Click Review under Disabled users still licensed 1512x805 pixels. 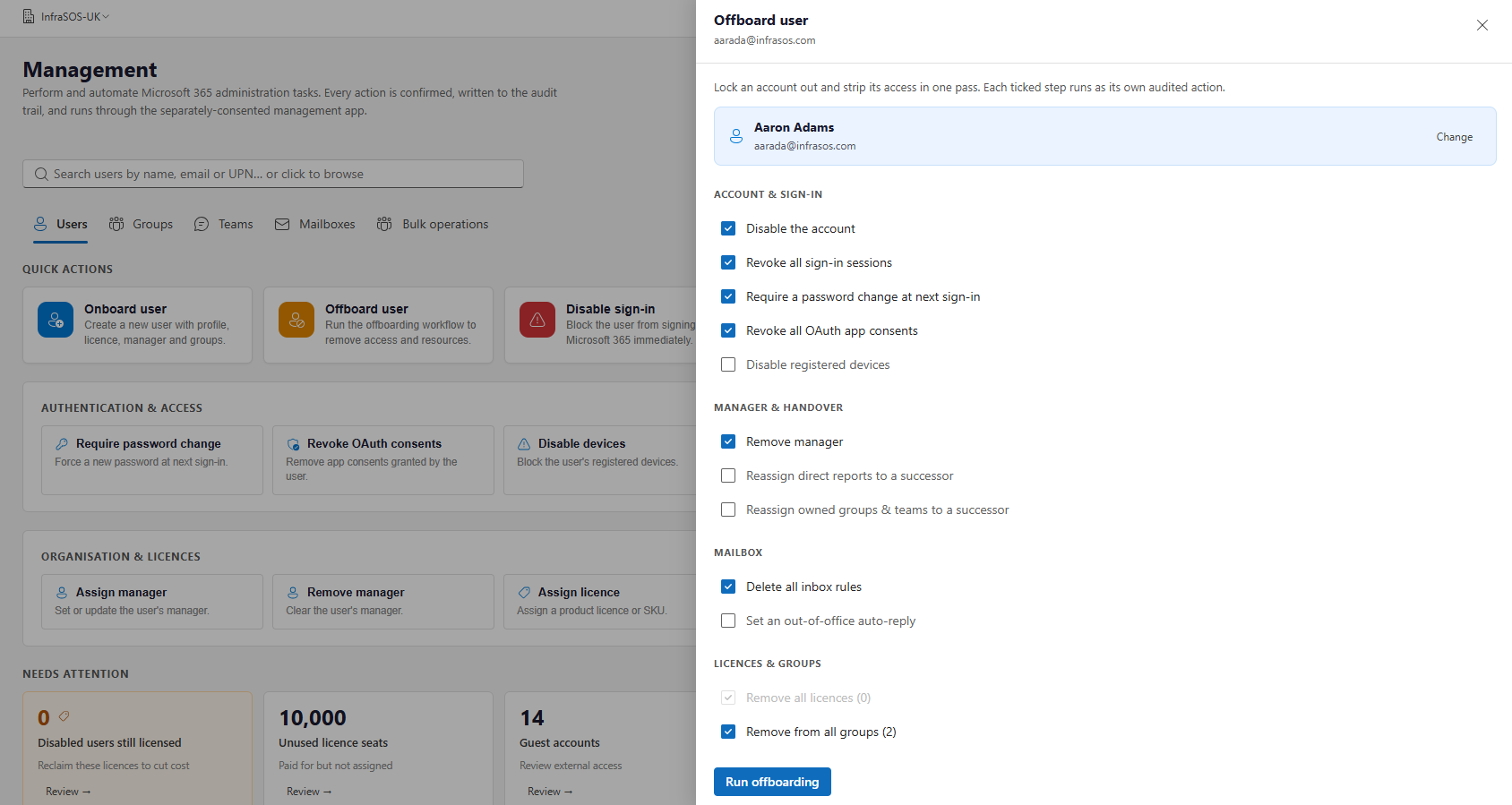click(x=68, y=792)
